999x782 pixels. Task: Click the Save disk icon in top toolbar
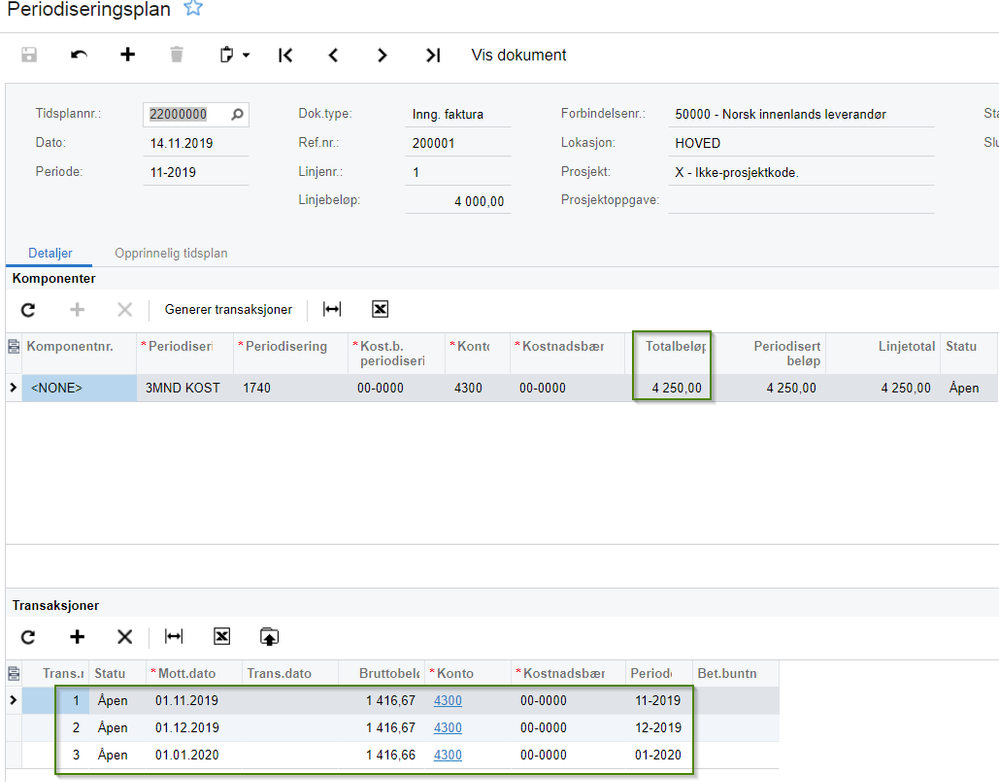coord(29,55)
